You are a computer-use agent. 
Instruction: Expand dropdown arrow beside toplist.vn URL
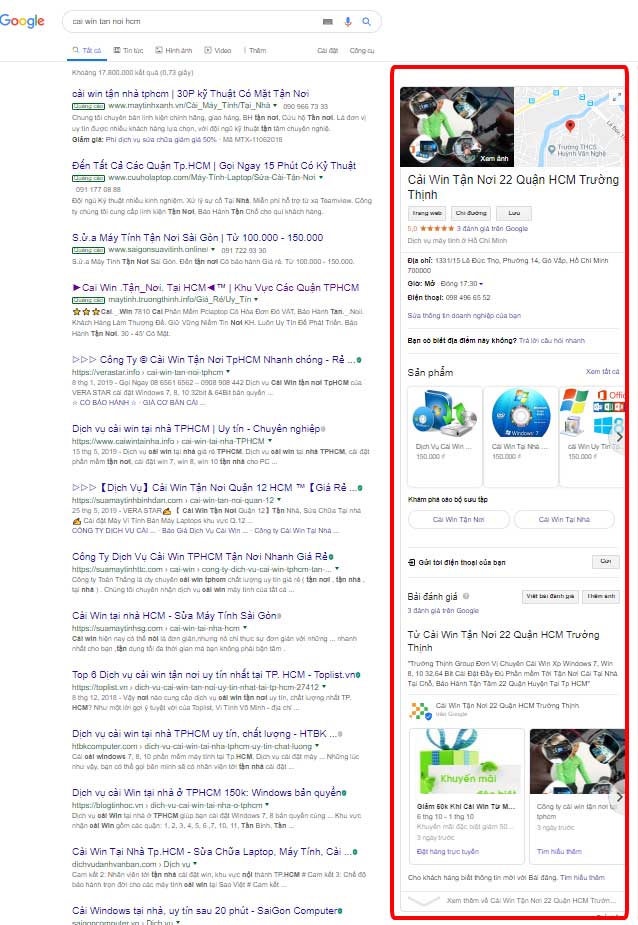click(324, 687)
